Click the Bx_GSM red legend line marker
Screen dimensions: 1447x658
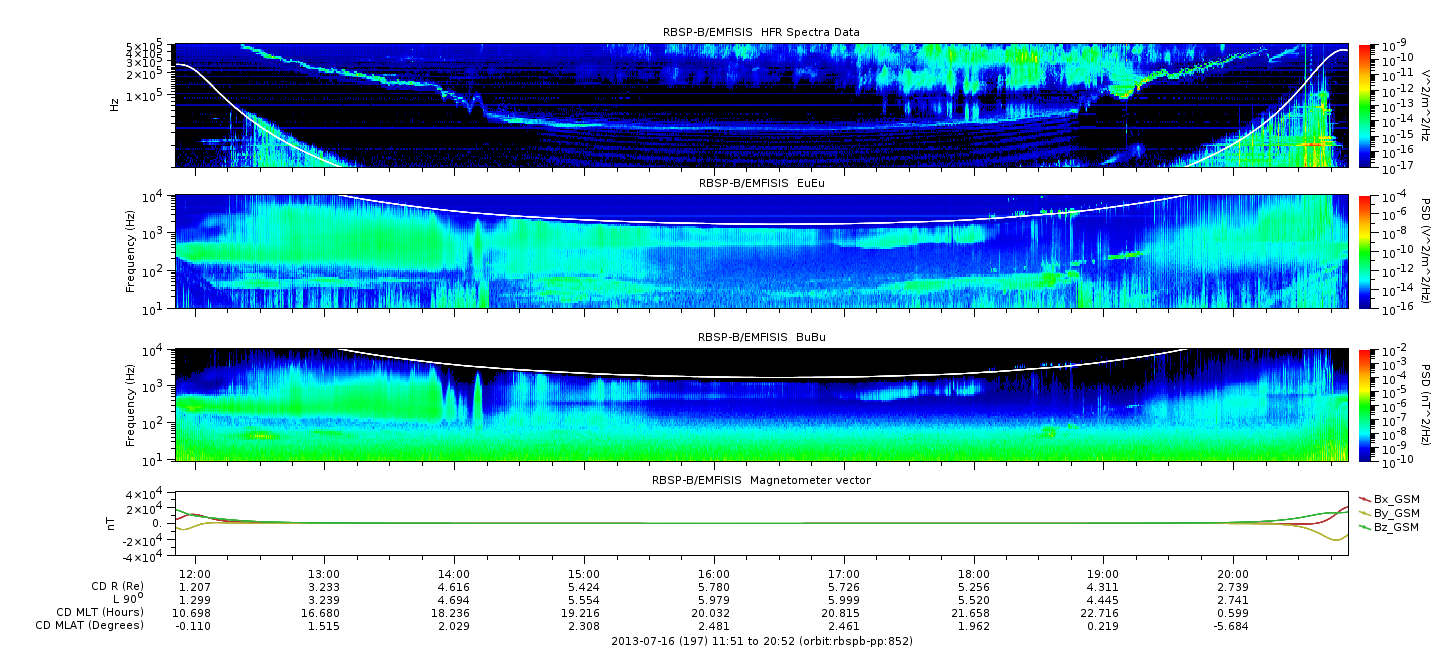(x=1364, y=498)
